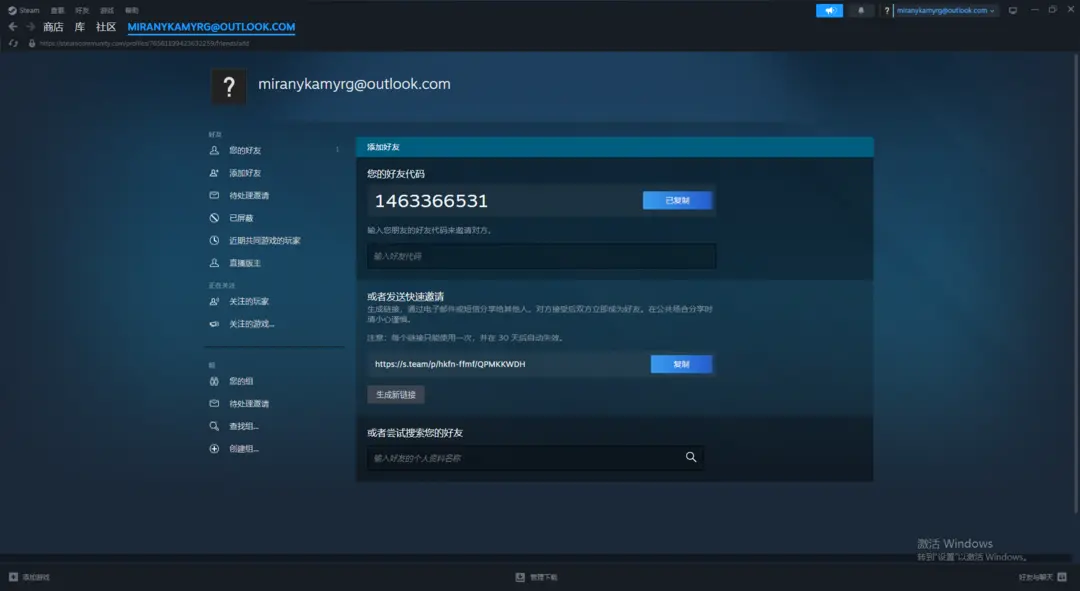Viewport: 1080px width, 591px height.
Task: Open 近期共同游戏的玩家
Action: [x=264, y=240]
